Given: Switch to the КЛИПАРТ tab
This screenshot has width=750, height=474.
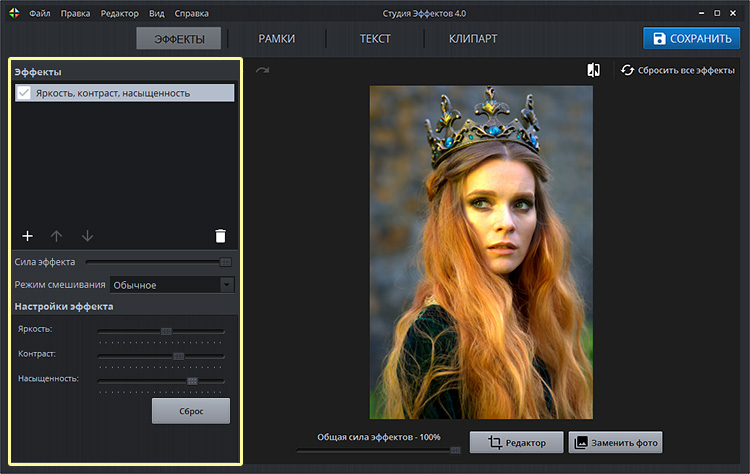Looking at the screenshot, I should pos(473,39).
